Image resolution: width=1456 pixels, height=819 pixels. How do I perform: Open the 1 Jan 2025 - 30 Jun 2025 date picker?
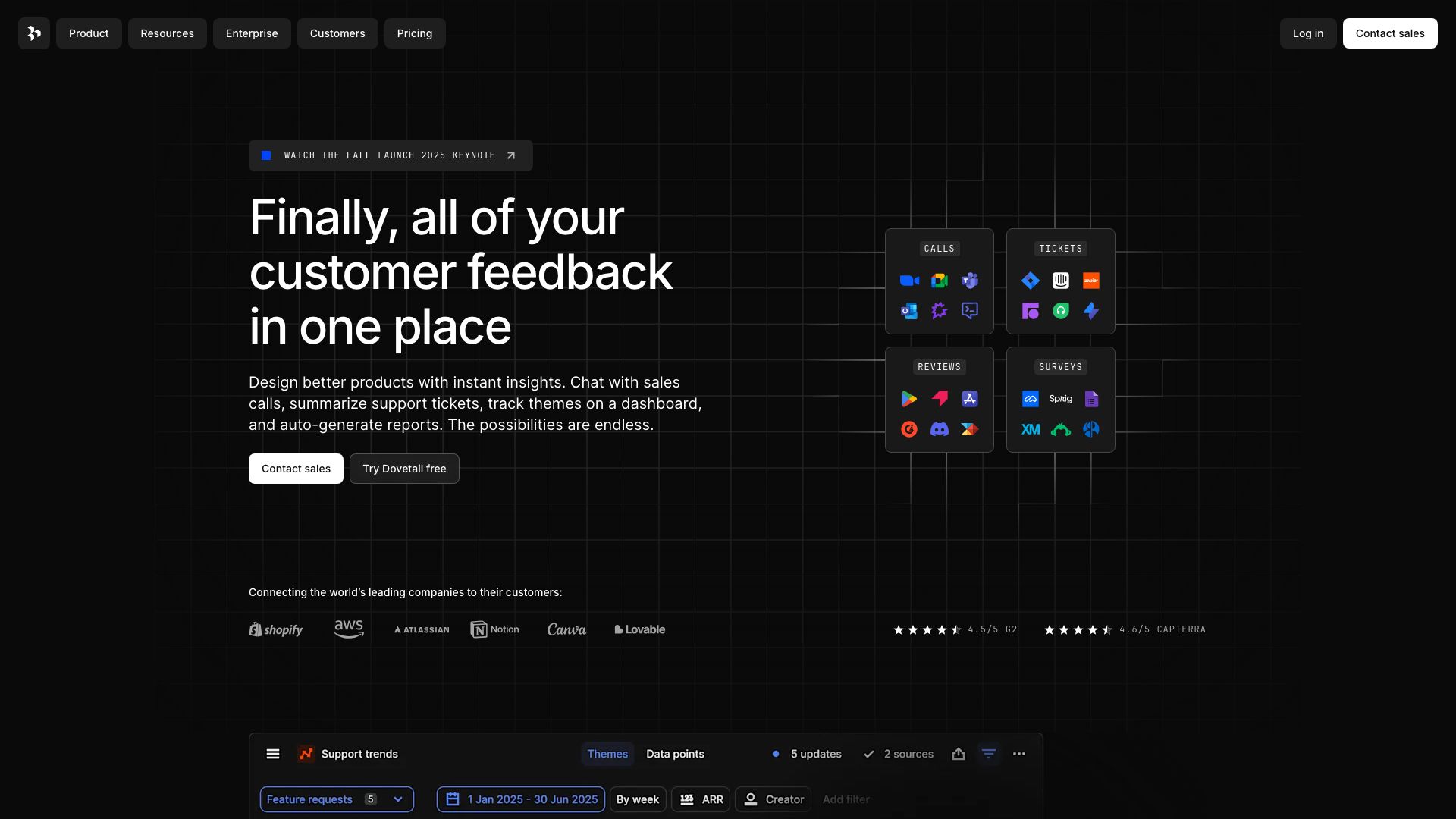click(x=520, y=799)
